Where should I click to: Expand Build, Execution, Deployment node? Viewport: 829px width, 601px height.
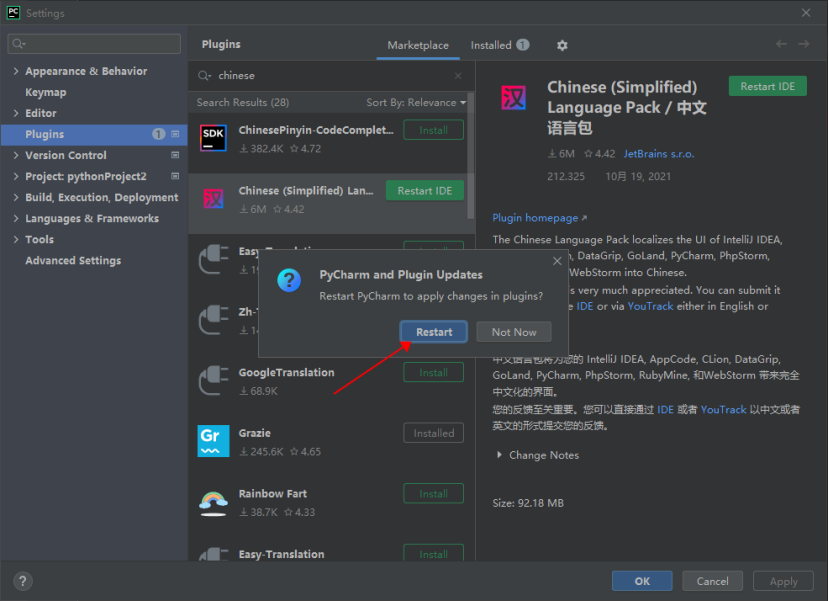[16, 197]
